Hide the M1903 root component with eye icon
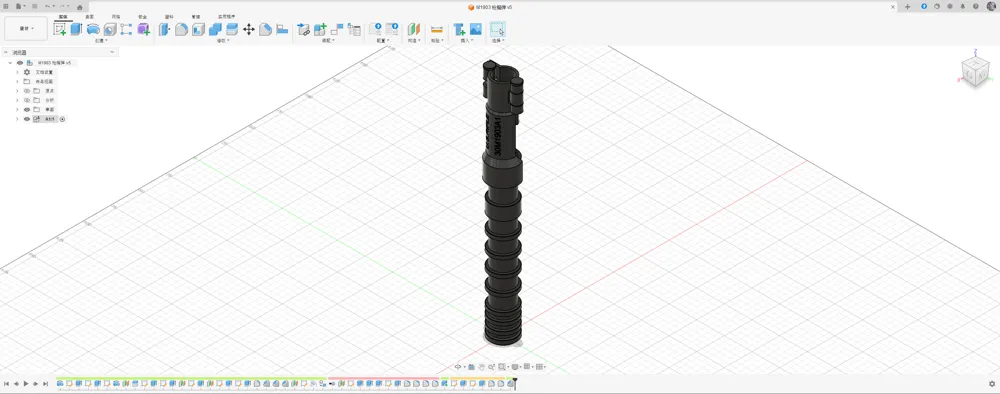1000x394 pixels. (x=20, y=63)
